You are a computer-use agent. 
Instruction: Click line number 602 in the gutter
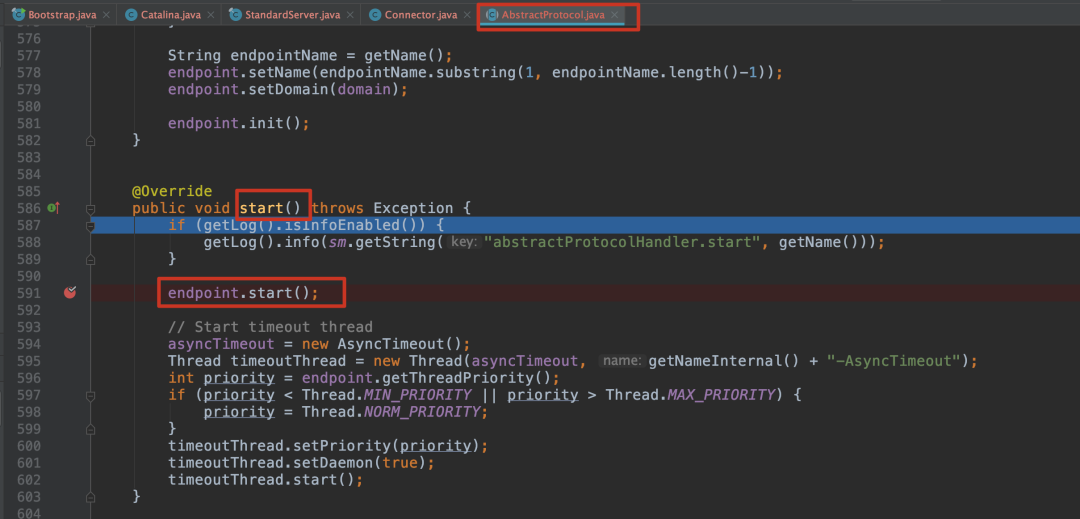coord(28,480)
